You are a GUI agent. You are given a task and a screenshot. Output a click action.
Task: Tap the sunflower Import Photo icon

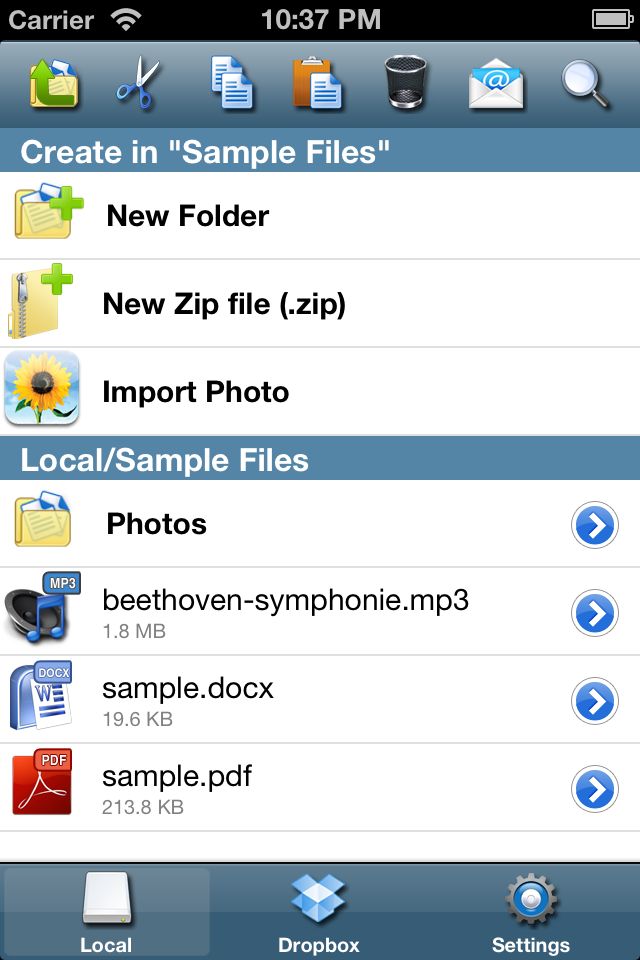(42, 388)
